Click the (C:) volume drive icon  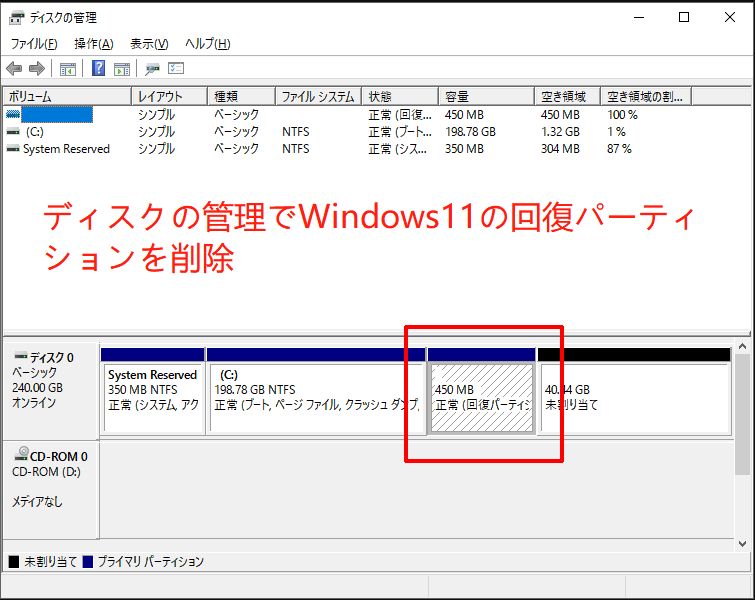click(13, 131)
